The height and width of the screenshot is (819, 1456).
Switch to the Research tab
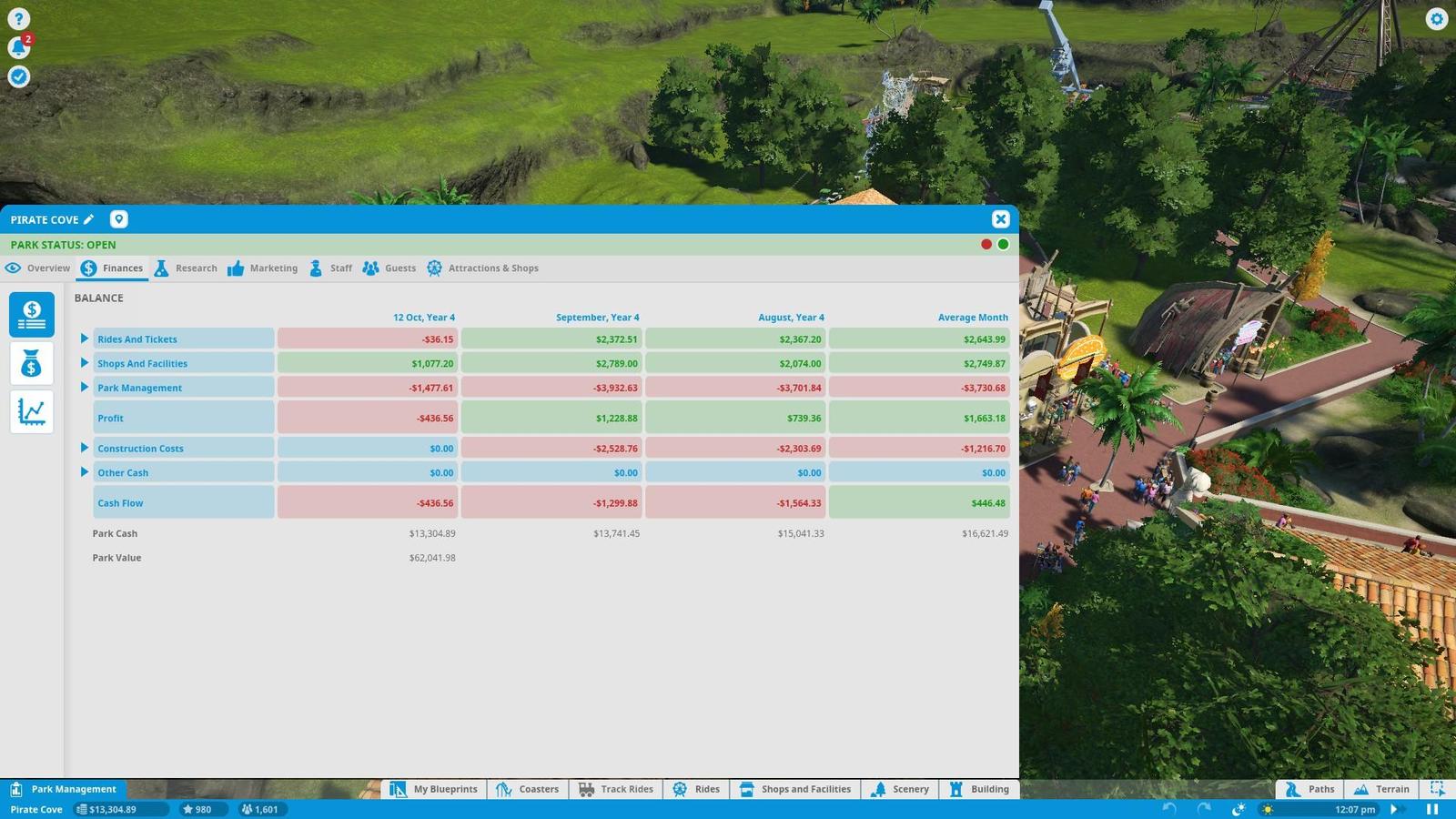pyautogui.click(x=187, y=268)
